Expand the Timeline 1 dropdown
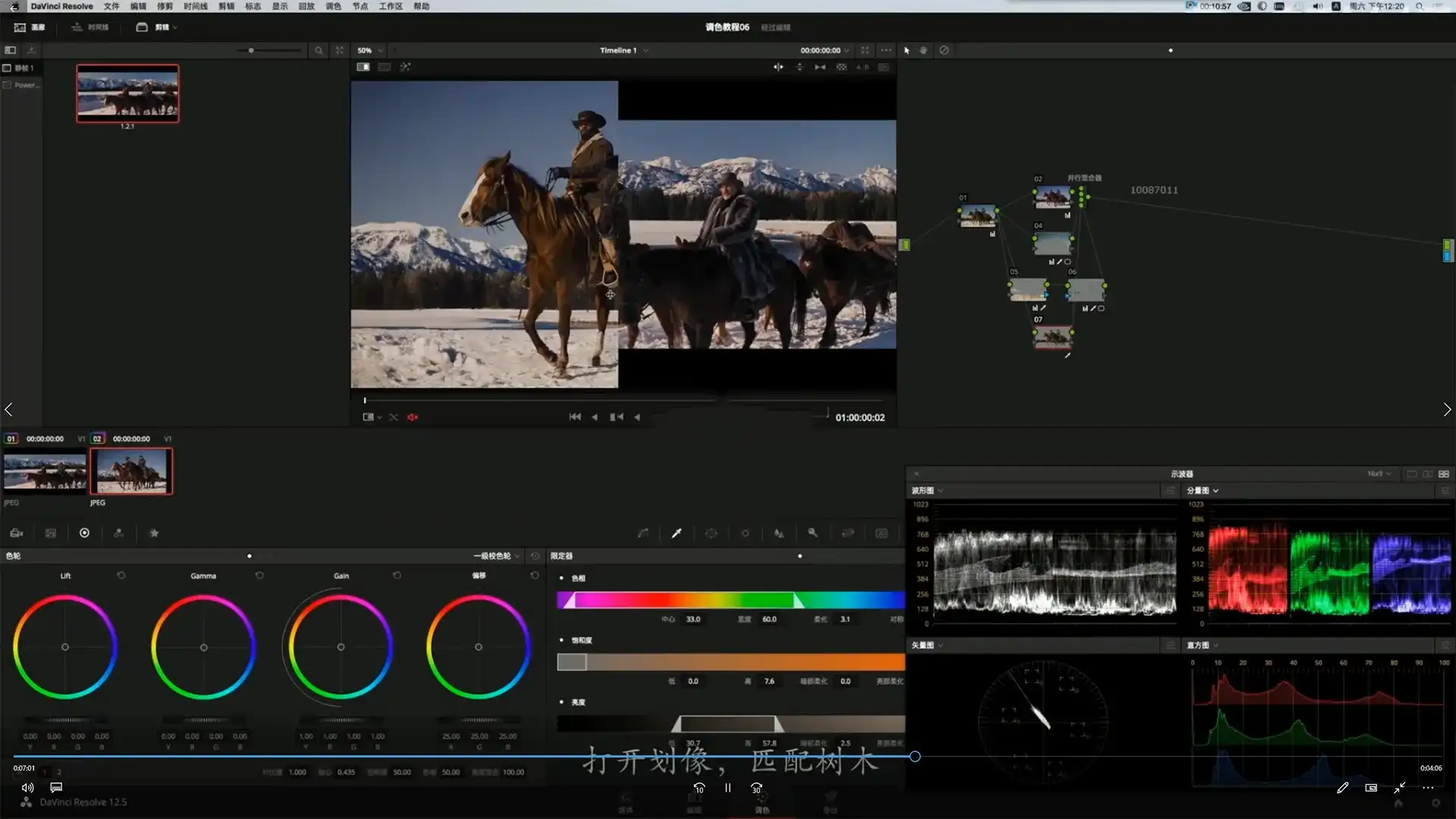 [x=623, y=50]
